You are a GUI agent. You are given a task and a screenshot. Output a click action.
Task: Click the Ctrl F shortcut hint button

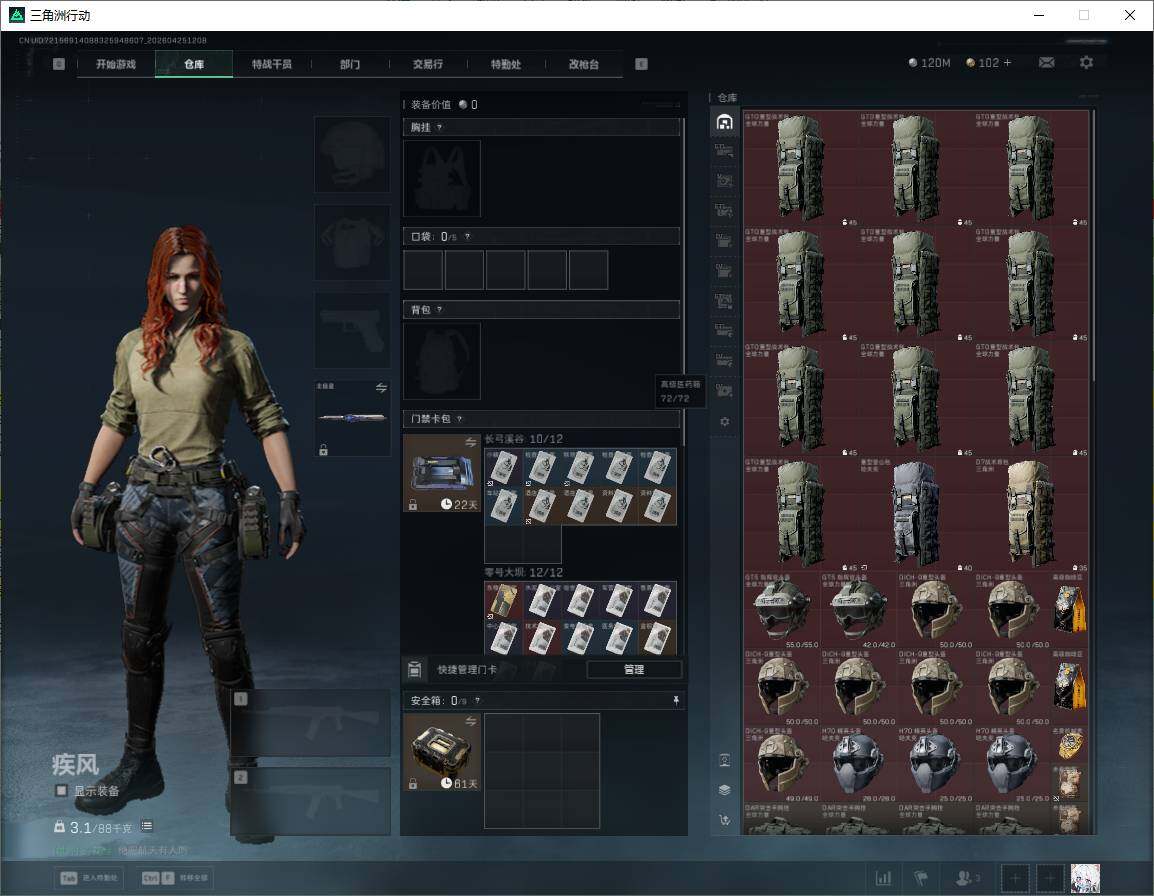[174, 878]
